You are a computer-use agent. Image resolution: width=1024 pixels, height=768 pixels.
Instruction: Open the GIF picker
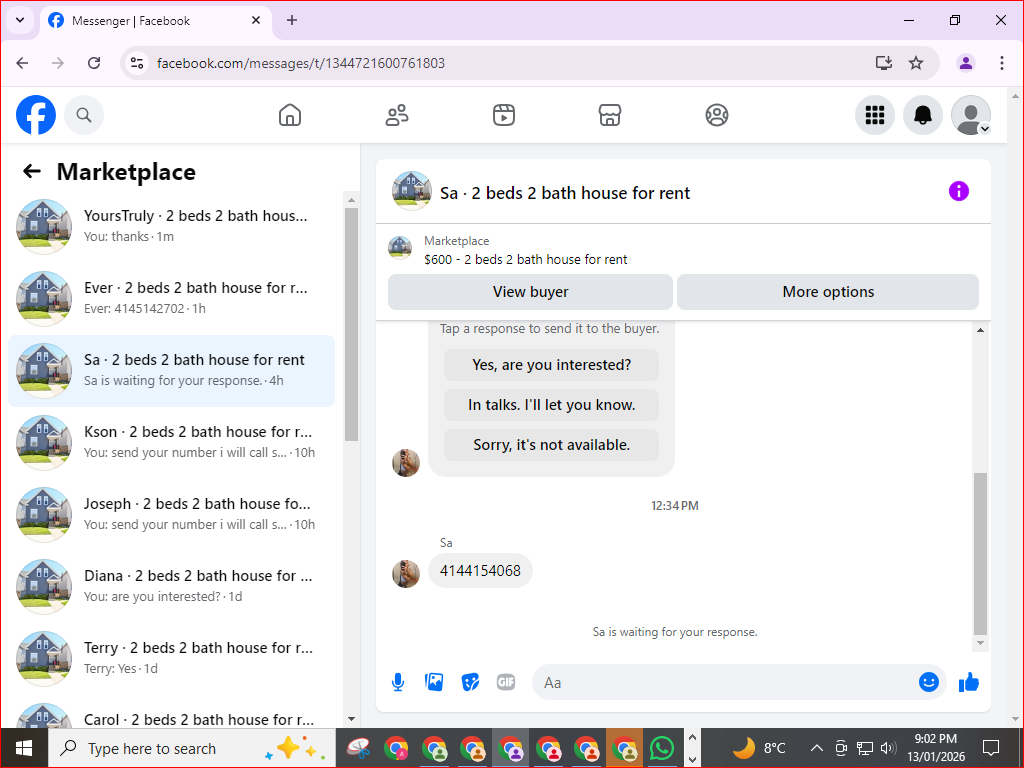click(x=506, y=682)
